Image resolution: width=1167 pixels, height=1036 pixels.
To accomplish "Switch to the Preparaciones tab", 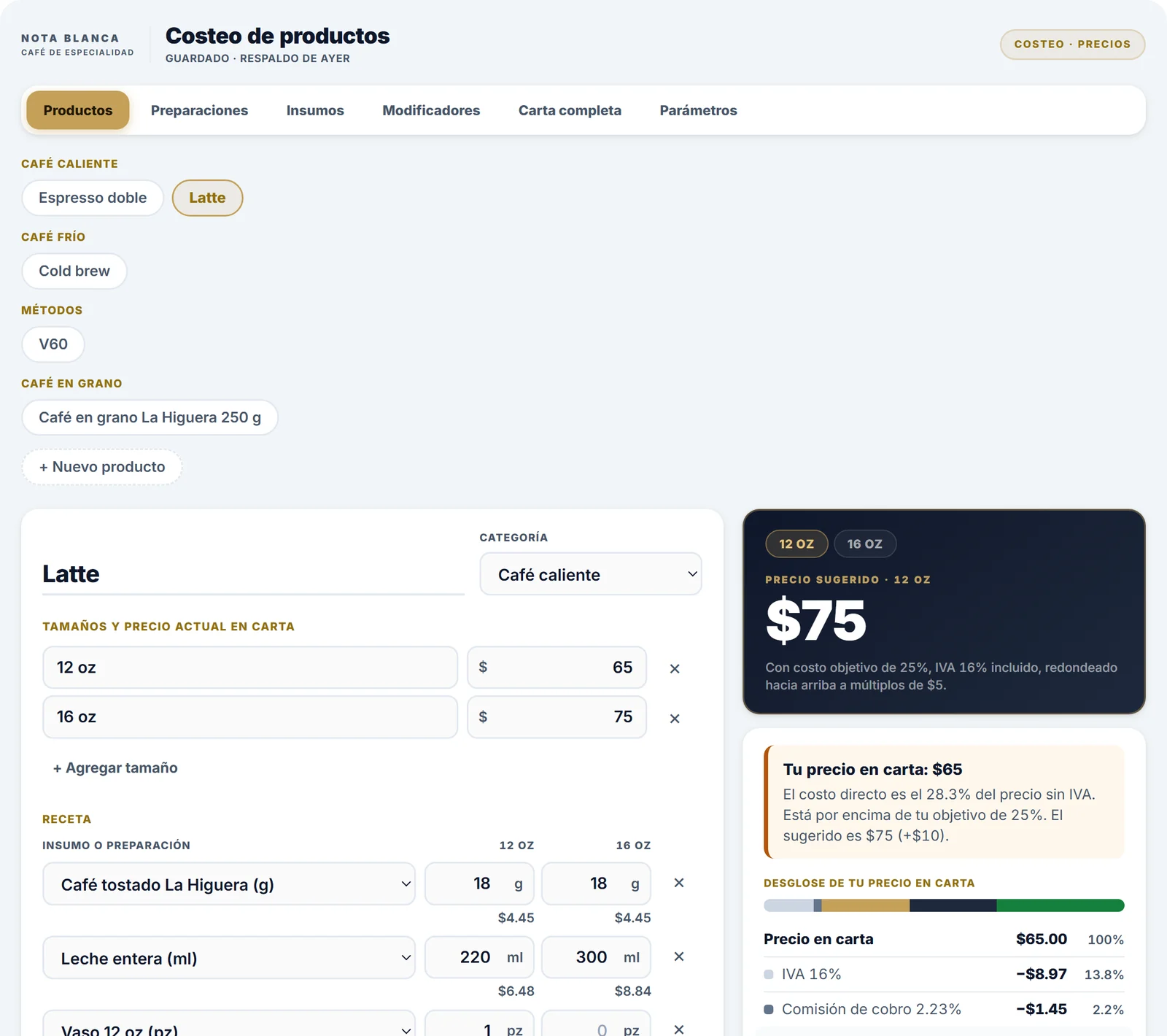I will (x=199, y=110).
